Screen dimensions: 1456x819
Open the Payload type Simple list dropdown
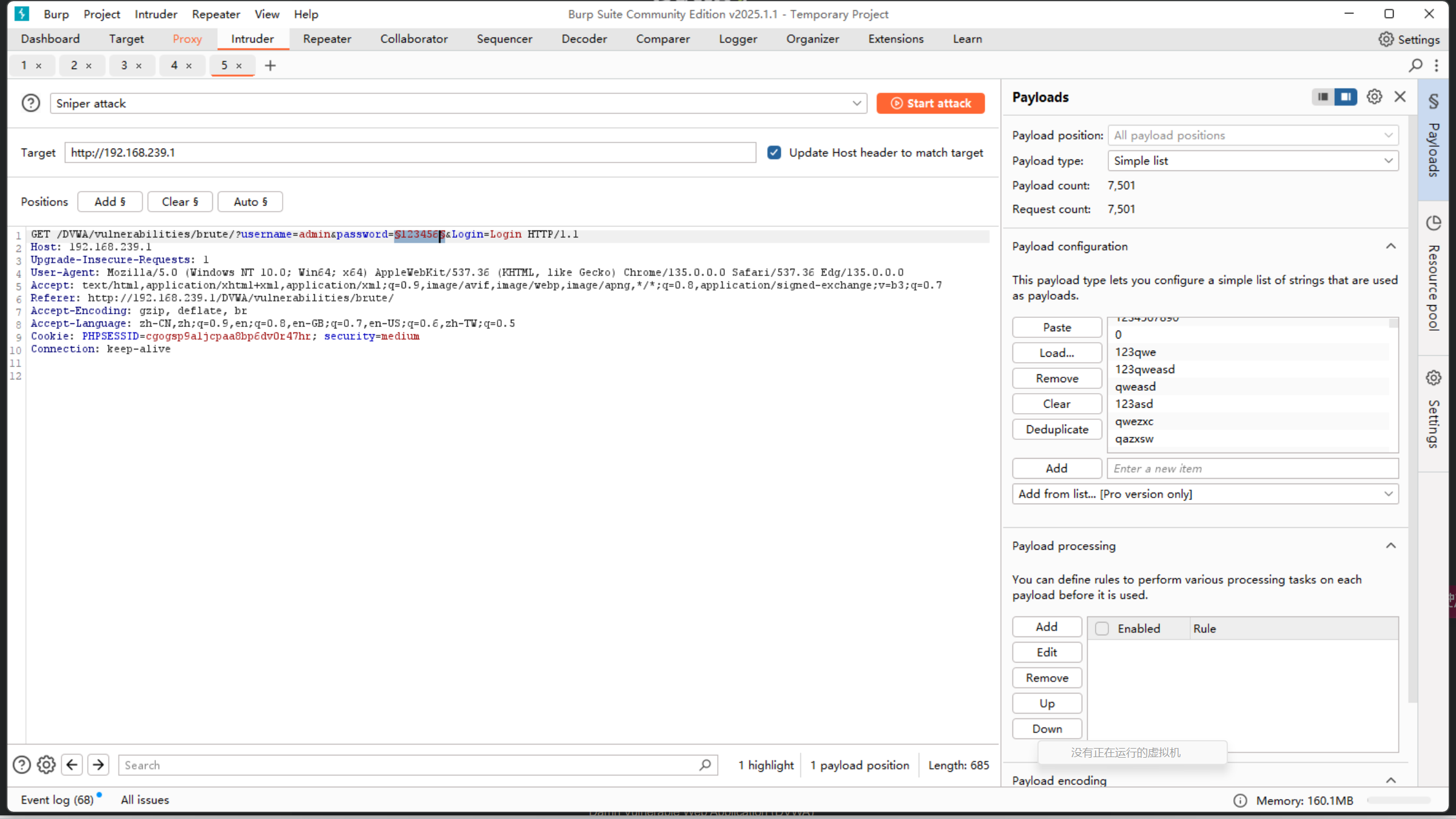coord(1253,161)
